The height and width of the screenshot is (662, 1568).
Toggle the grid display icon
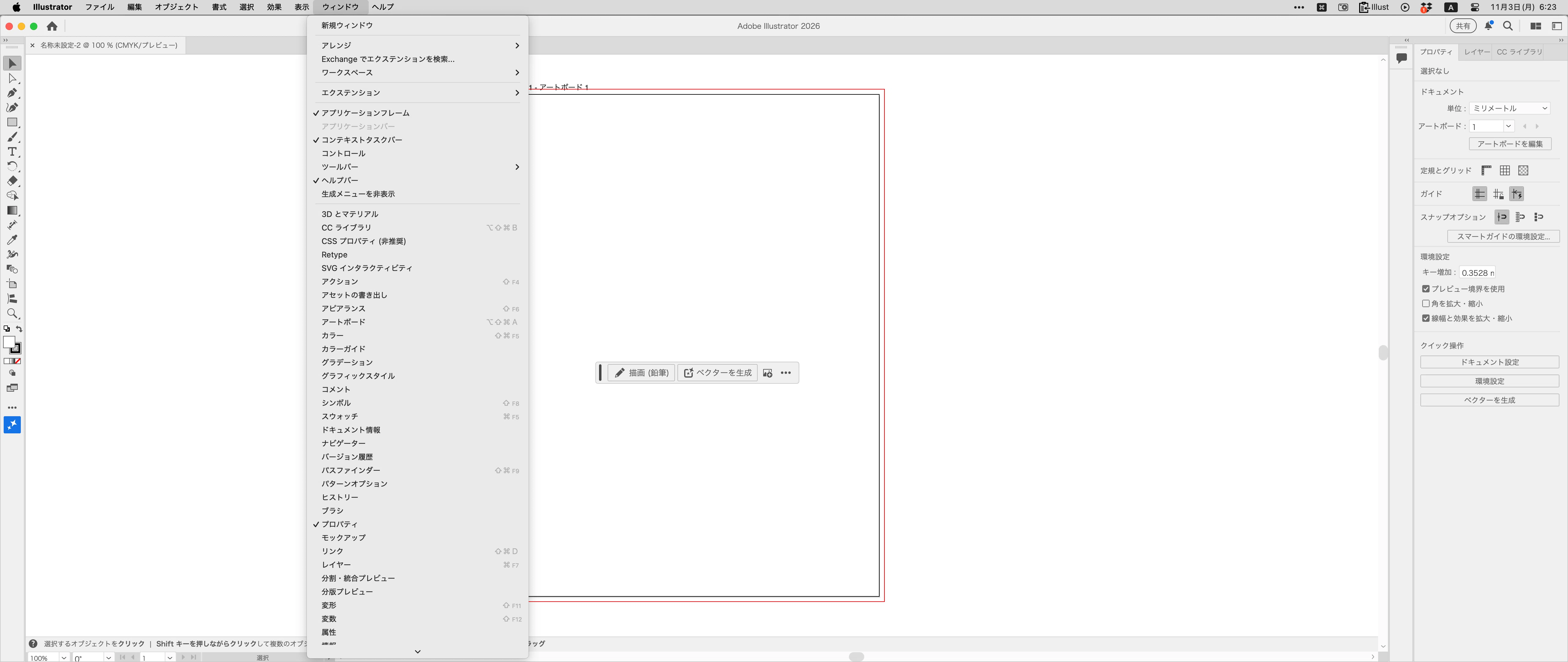(x=1505, y=170)
